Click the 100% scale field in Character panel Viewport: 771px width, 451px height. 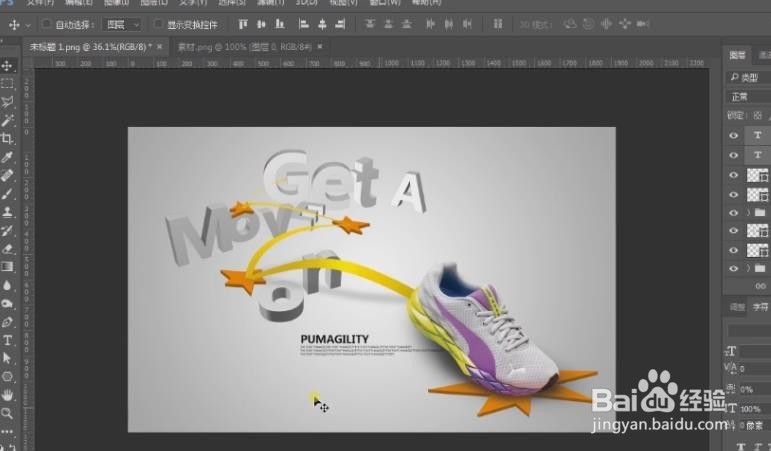[755, 409]
